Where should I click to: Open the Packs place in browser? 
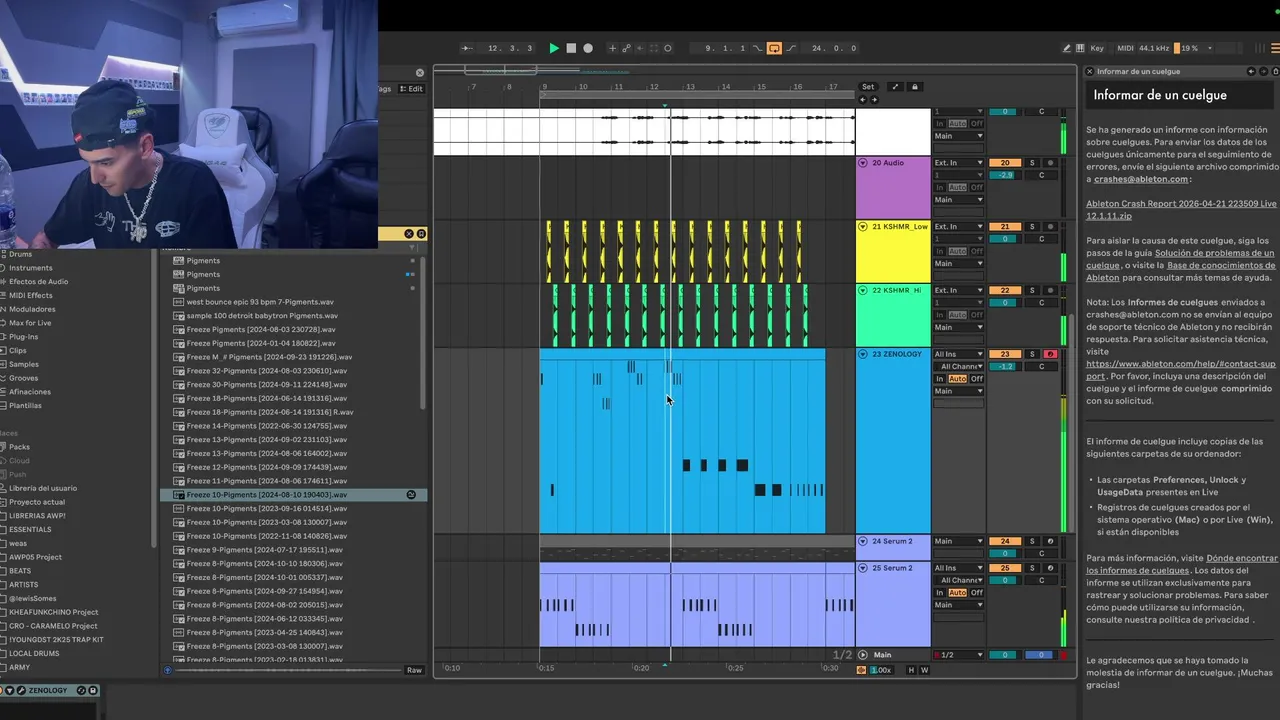pos(19,447)
